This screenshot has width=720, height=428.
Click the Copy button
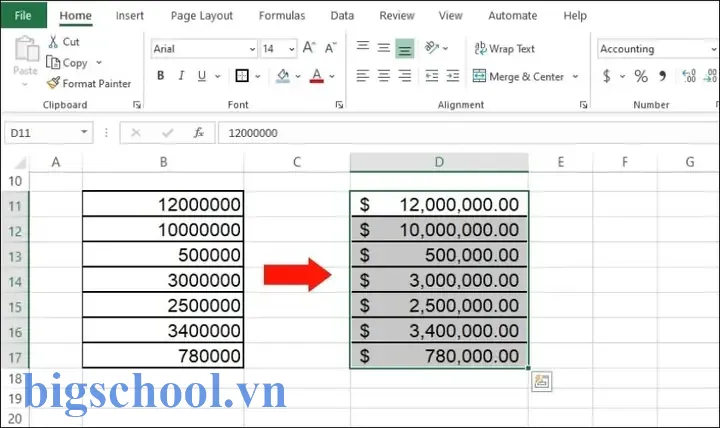tap(67, 62)
